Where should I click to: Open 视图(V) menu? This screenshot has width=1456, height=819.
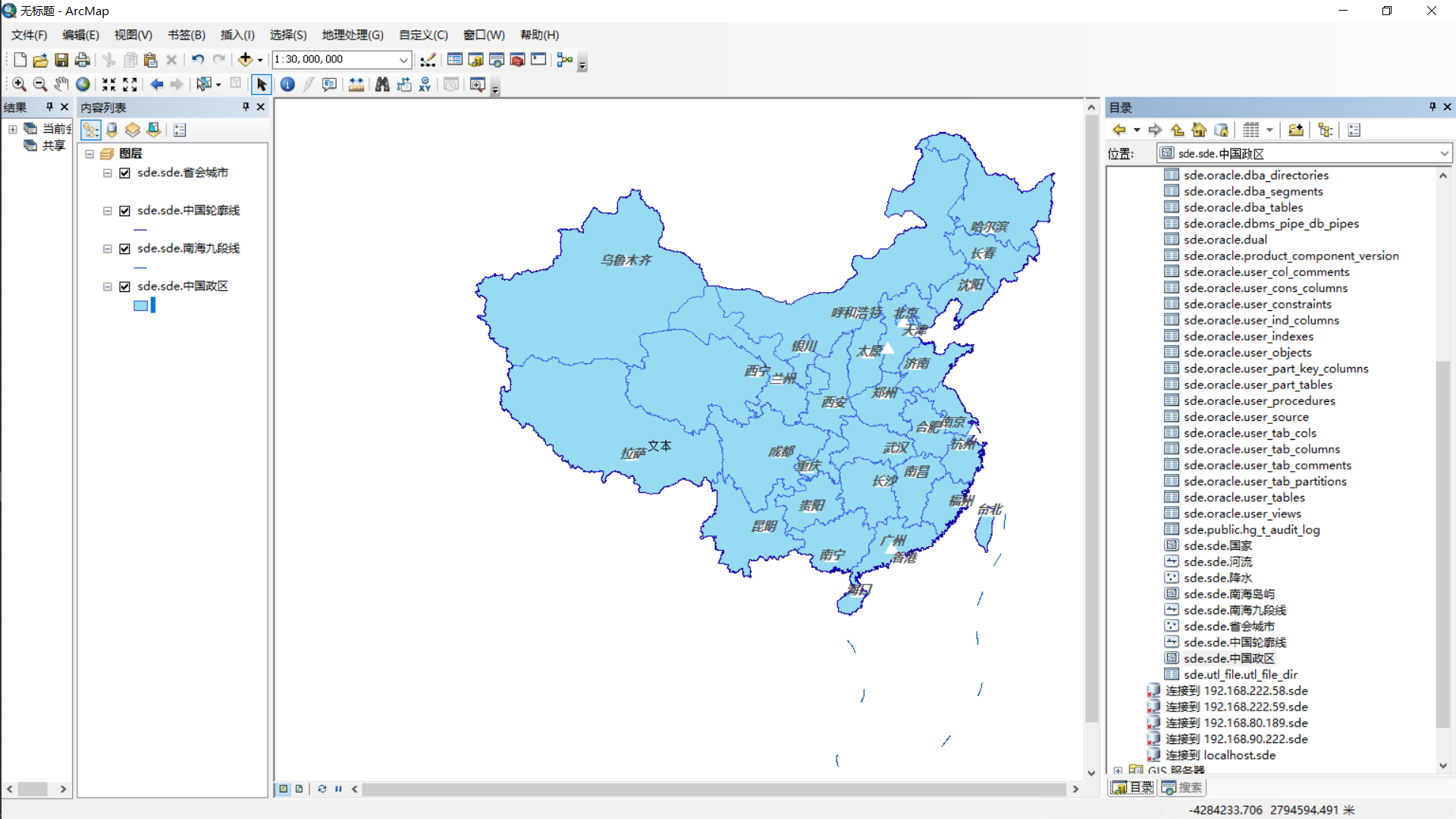tap(133, 35)
